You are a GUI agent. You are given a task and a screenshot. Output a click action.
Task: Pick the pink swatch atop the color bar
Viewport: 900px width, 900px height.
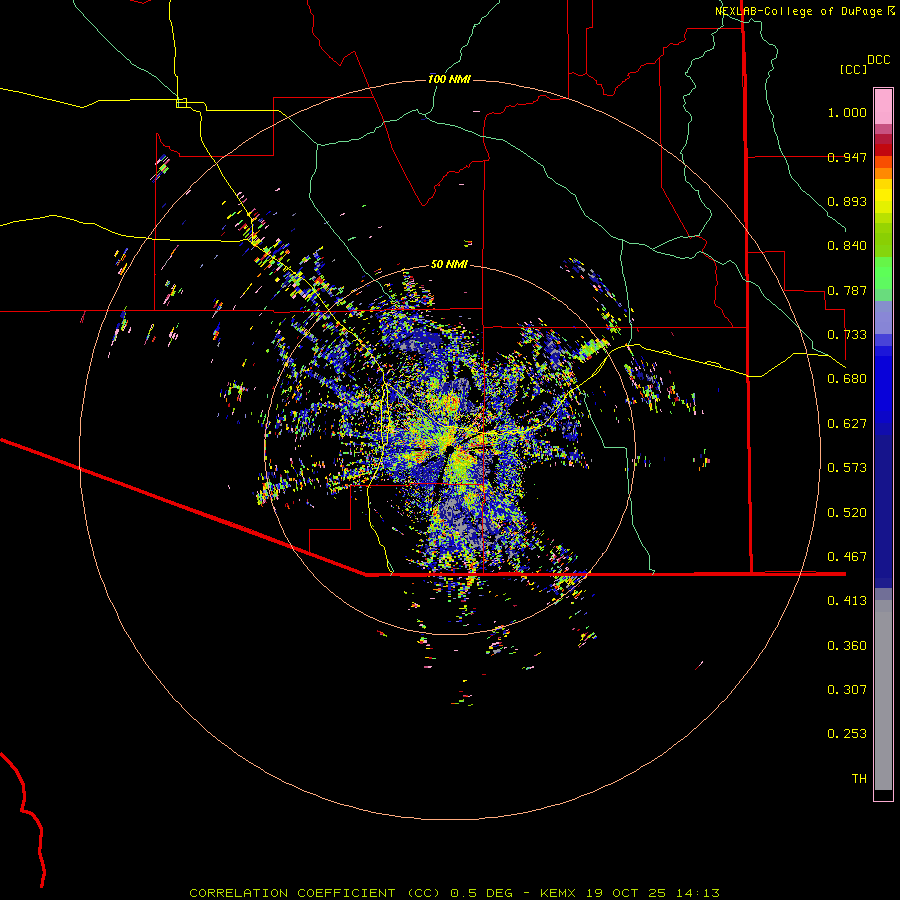coord(883,107)
